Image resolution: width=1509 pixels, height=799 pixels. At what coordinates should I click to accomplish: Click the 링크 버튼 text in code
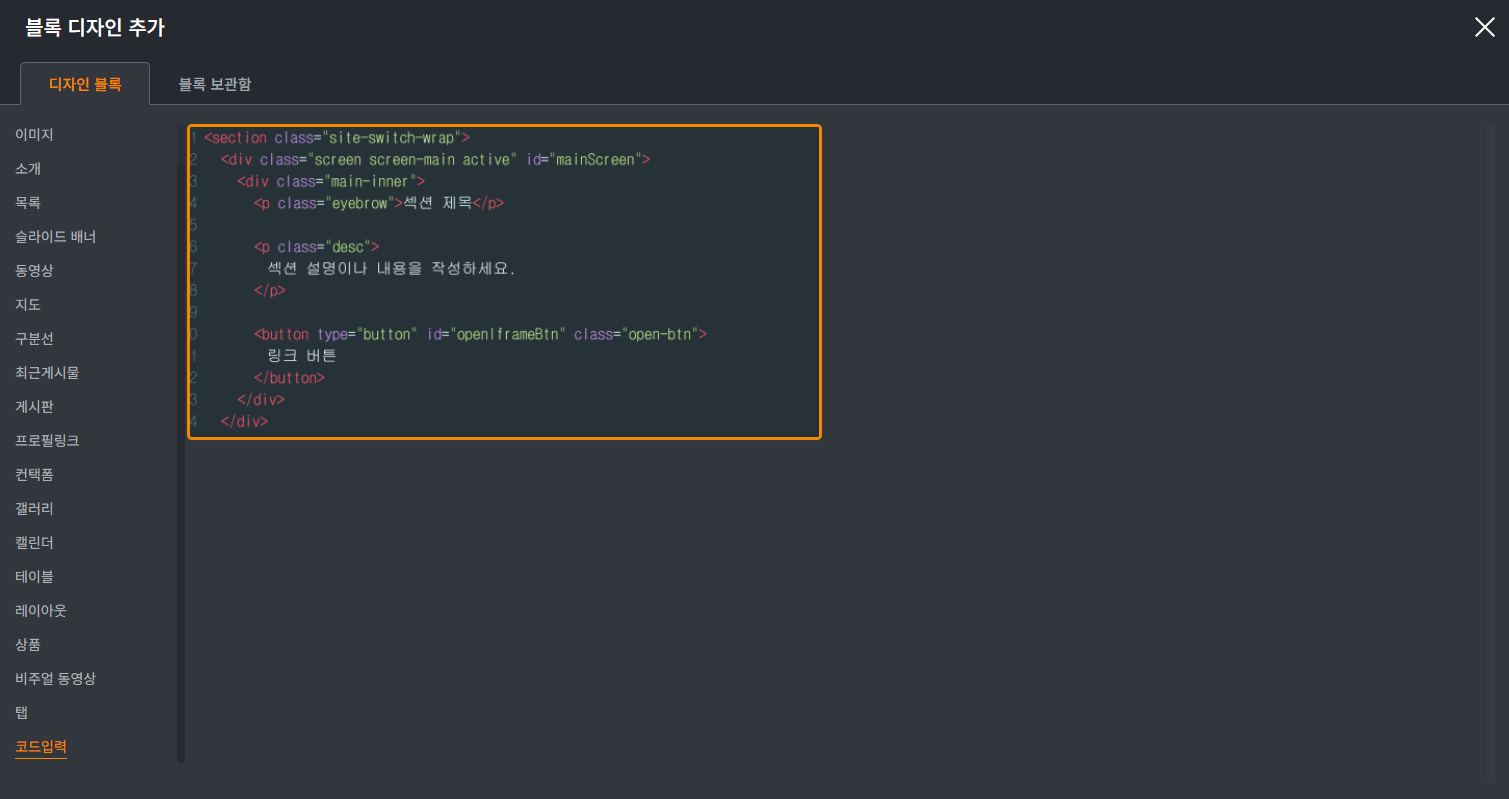tap(302, 356)
